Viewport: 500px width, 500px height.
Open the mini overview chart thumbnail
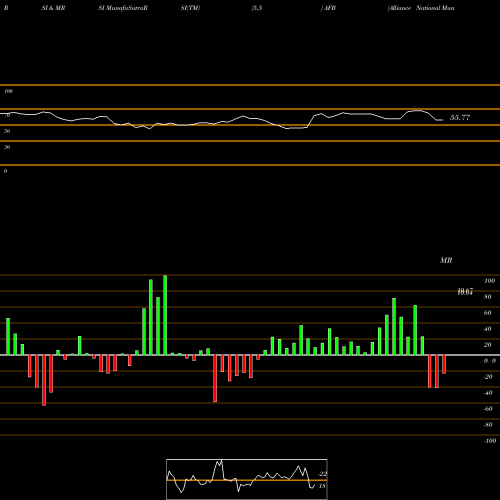247,479
